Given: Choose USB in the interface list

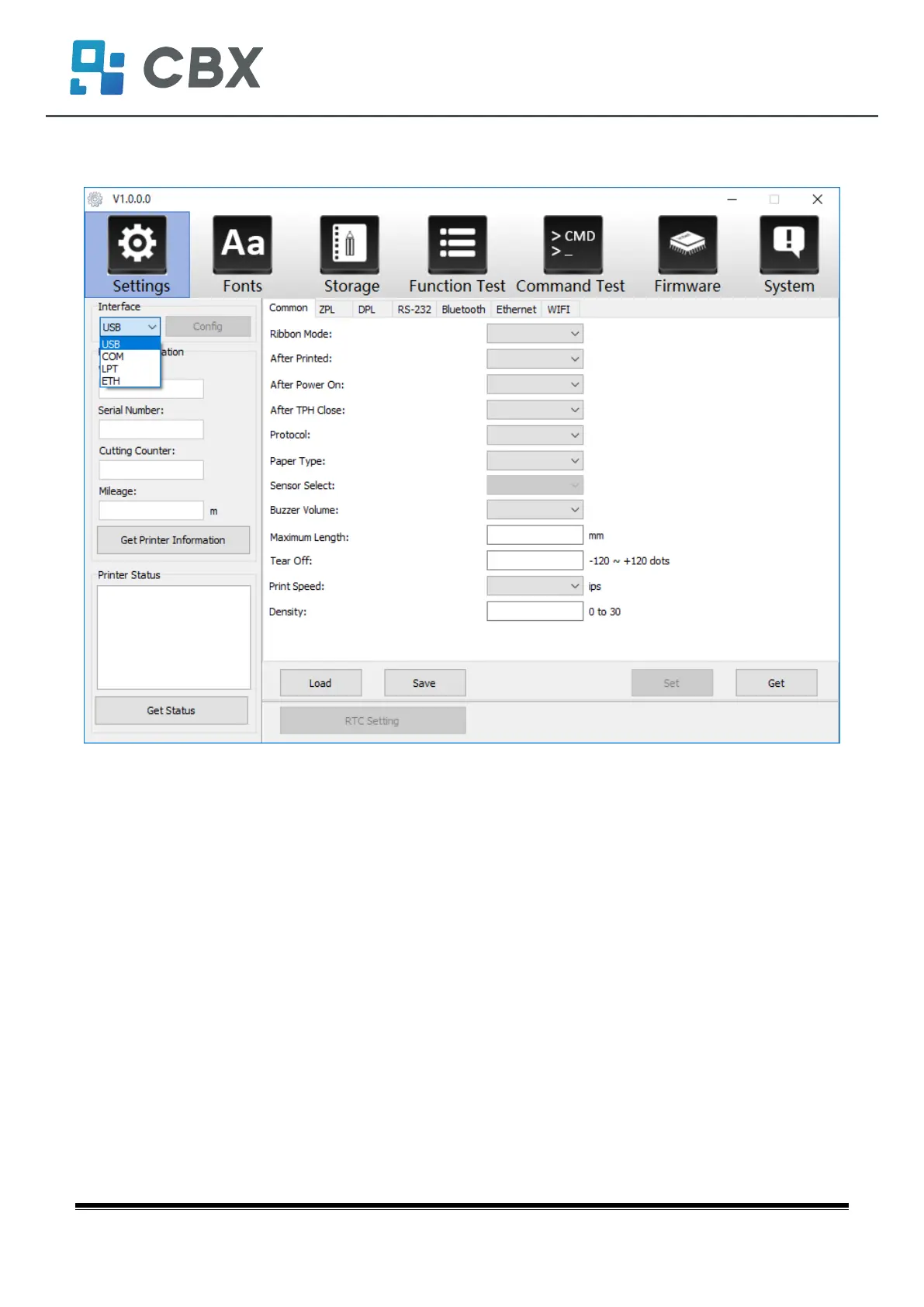Looking at the screenshot, I should (130, 344).
